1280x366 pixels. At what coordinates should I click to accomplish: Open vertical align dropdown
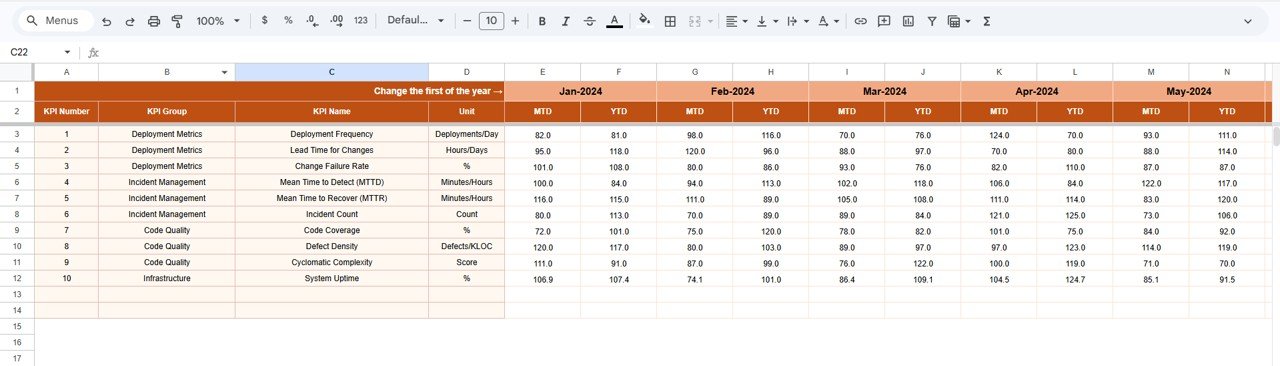[x=768, y=21]
